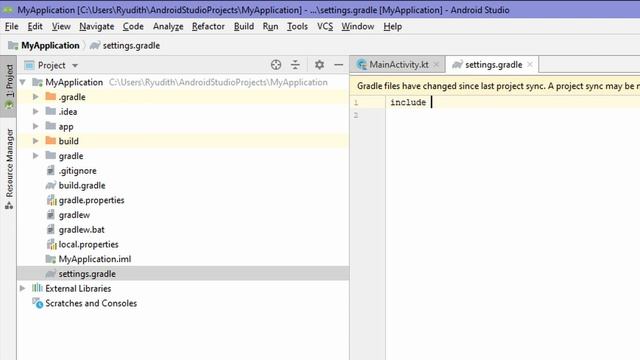The width and height of the screenshot is (640, 360).
Task: Open the Analyze menu
Action: click(168, 27)
